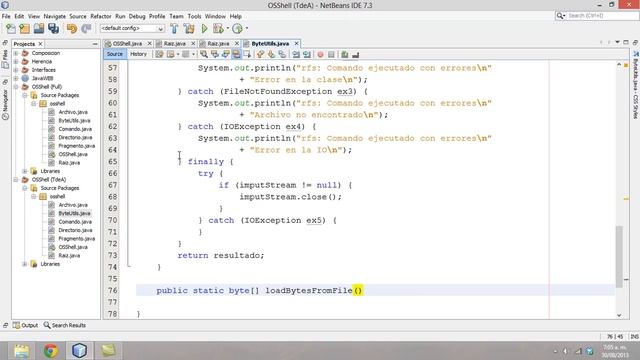Viewport: 640px width, 360px height.
Task: Click the scroll down arrow in editor
Action: pos(619,315)
